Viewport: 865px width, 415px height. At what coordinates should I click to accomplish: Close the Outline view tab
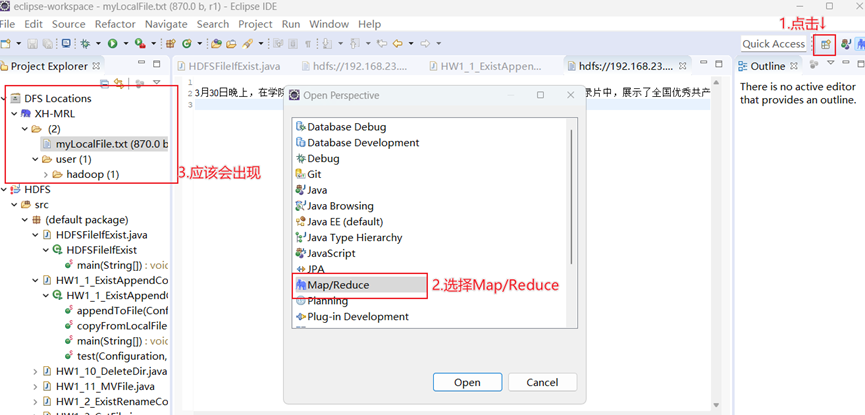click(x=794, y=66)
